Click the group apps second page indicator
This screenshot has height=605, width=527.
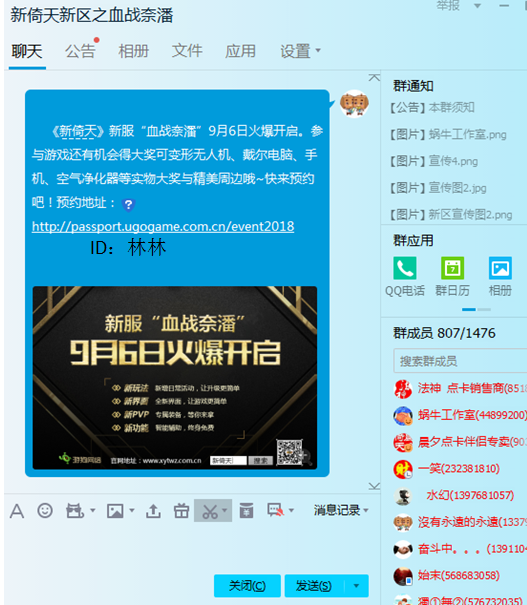(x=484, y=309)
